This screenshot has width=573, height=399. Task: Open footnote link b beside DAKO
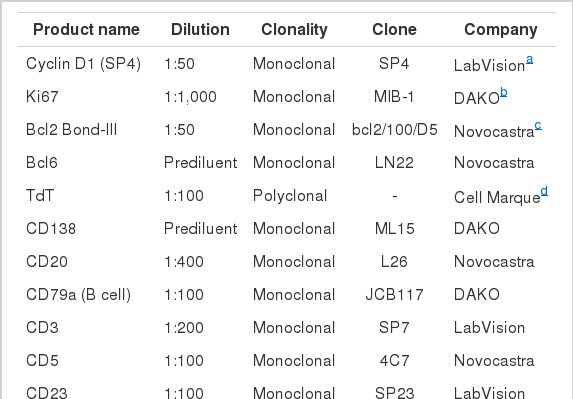click(x=504, y=92)
